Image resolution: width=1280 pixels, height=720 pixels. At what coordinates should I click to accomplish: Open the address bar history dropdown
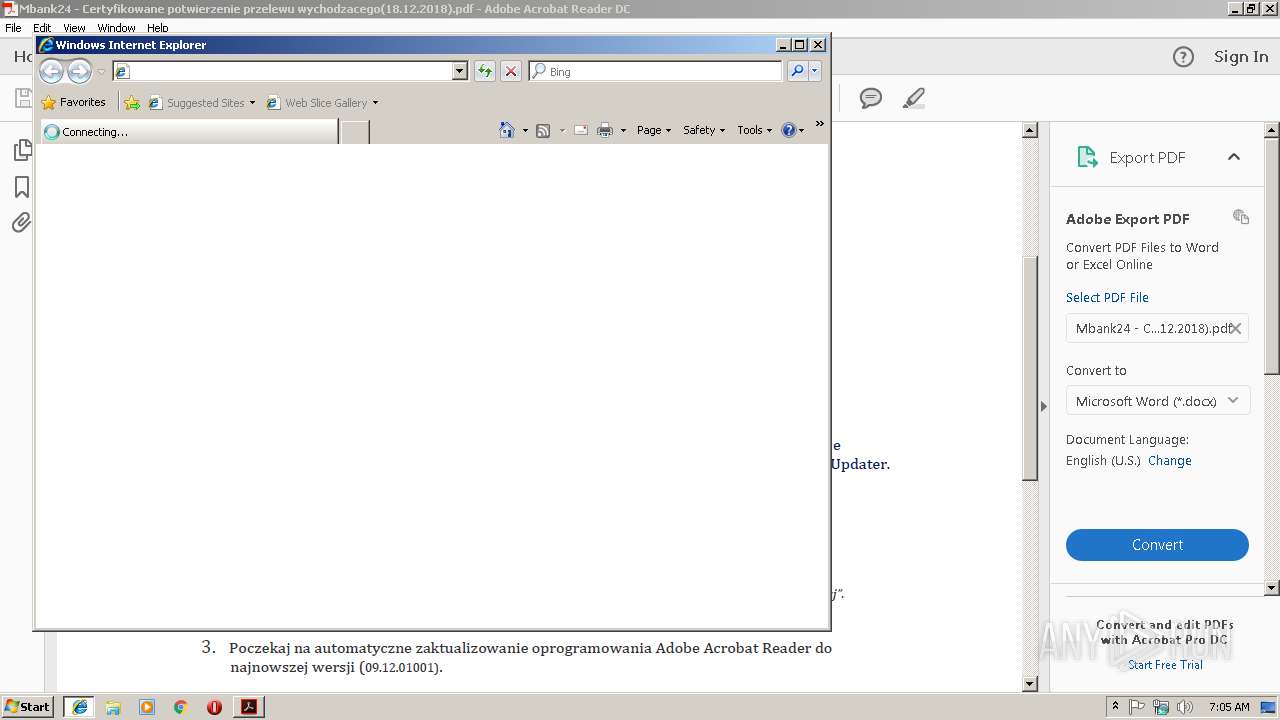pos(460,71)
